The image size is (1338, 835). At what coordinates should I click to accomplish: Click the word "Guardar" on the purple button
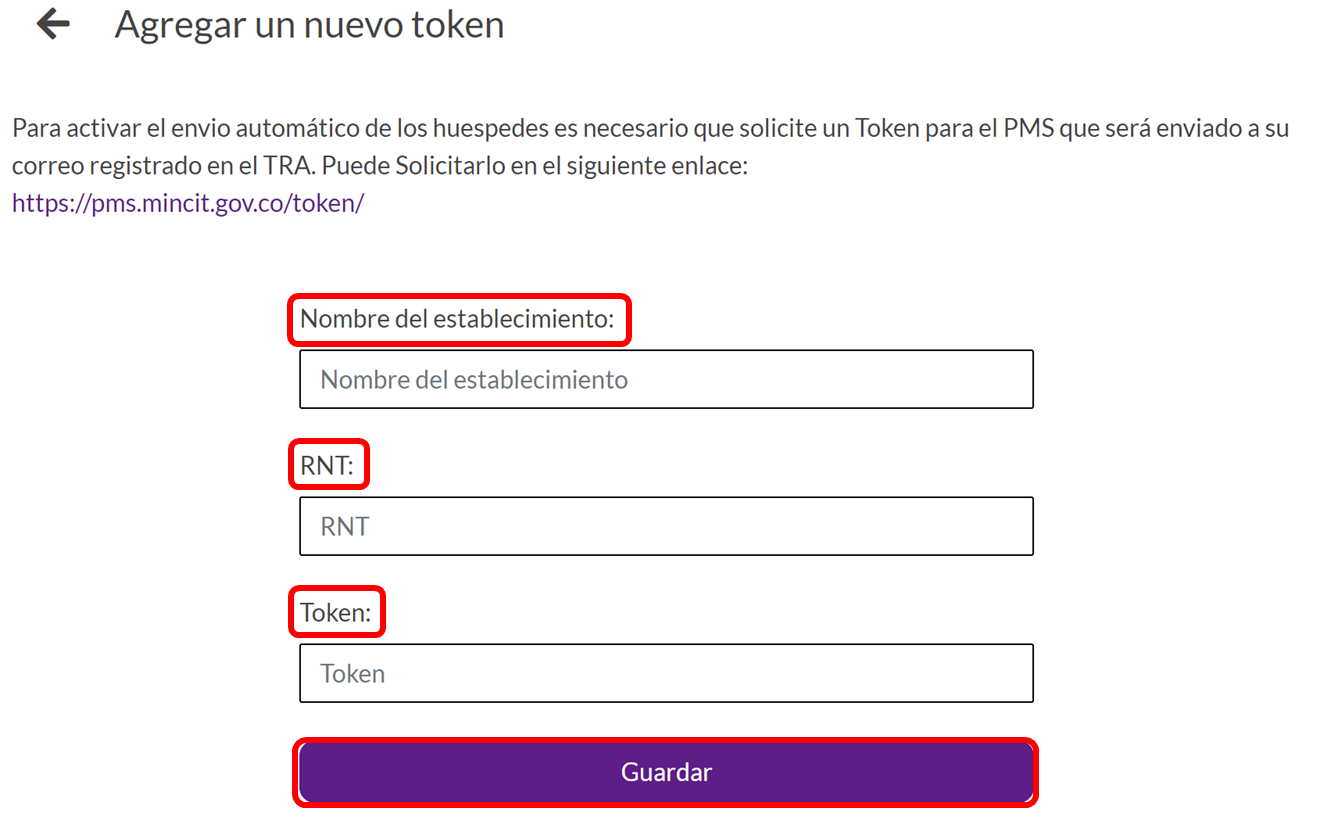point(666,772)
